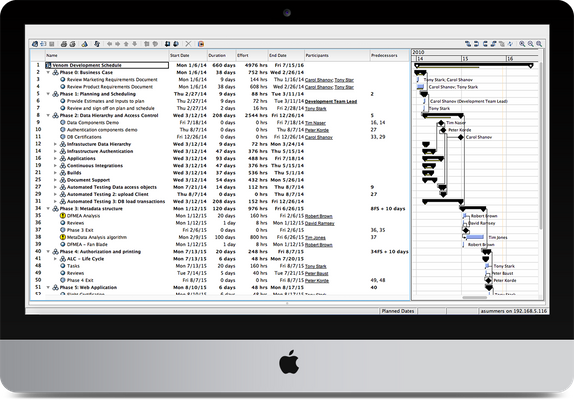Expand the Document Support group
This screenshot has width=574, height=400.
[x=55, y=180]
